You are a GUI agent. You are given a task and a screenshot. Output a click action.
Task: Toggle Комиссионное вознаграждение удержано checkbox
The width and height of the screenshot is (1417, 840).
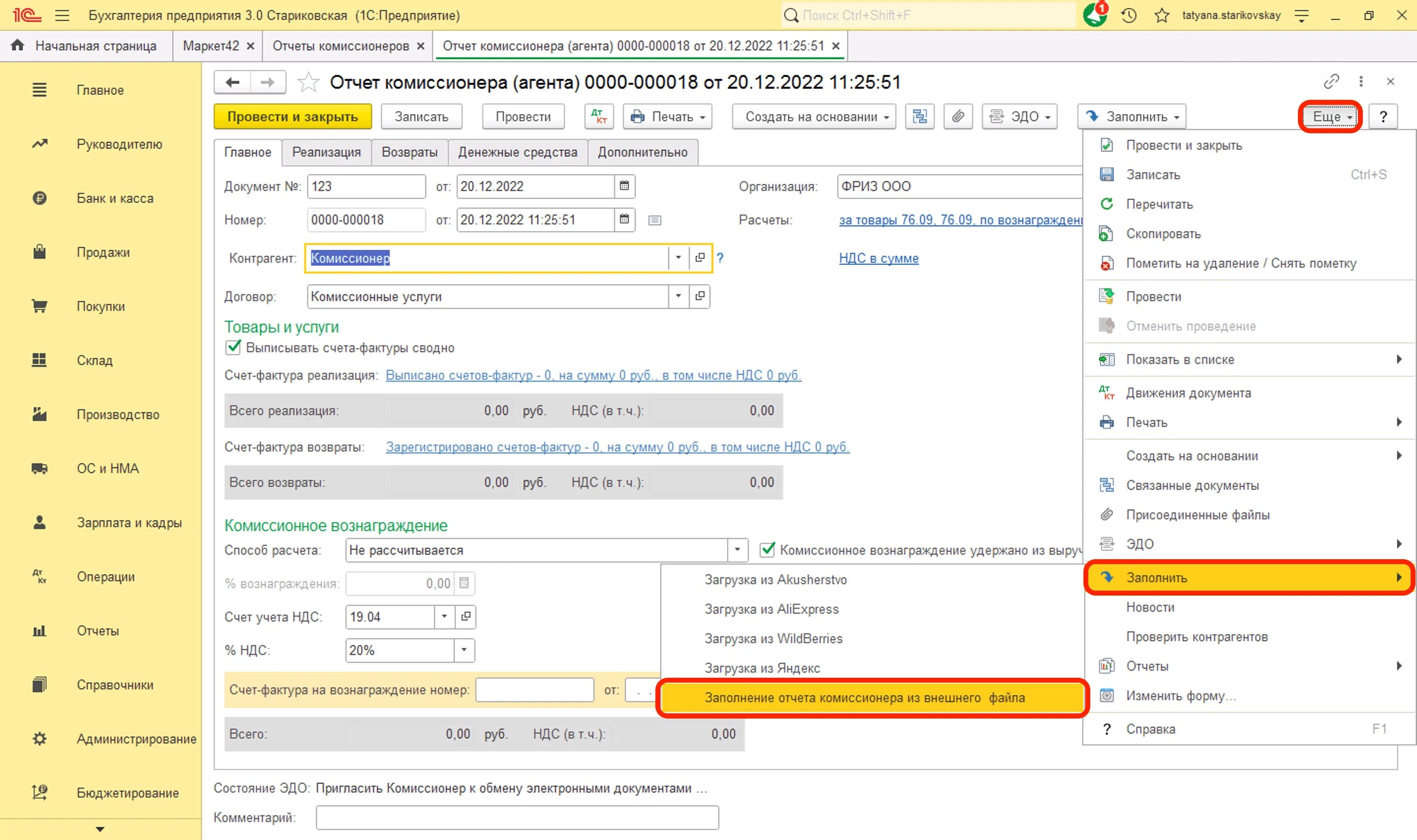(767, 550)
